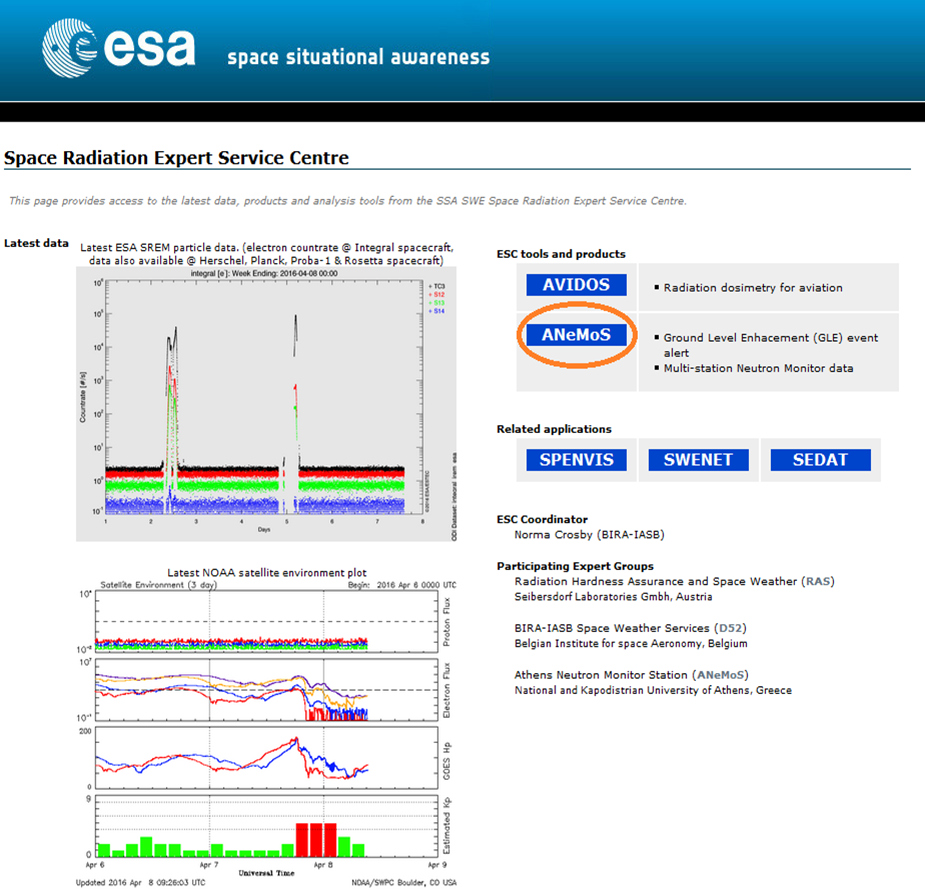Click 'Multi-station Neutron Monitor data' text
925x894 pixels.
click(x=758, y=368)
